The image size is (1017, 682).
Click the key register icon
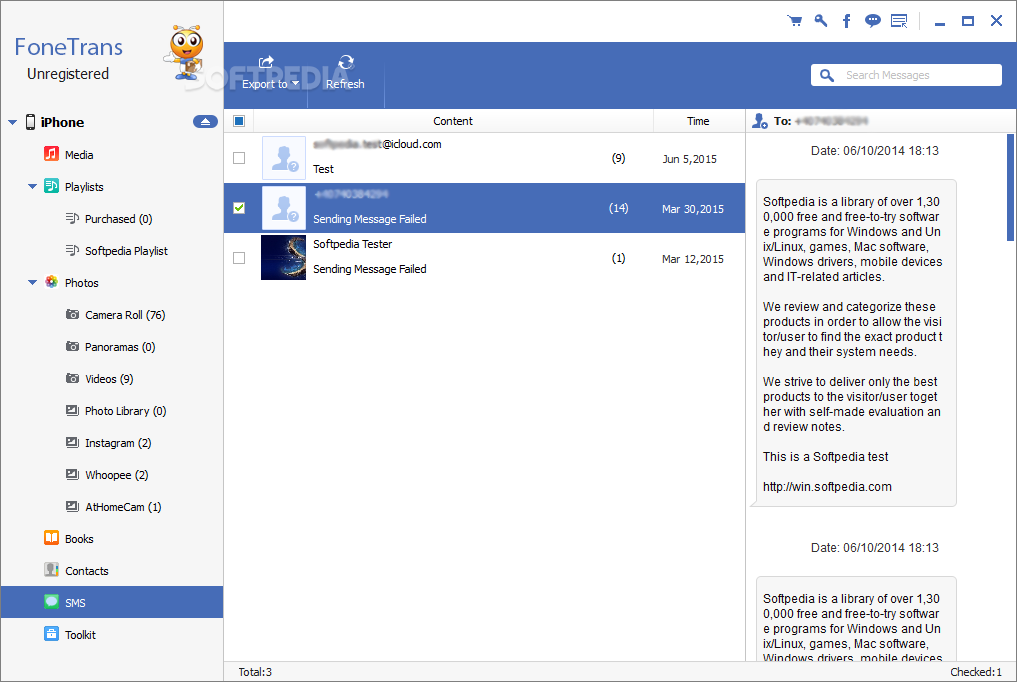(x=821, y=21)
